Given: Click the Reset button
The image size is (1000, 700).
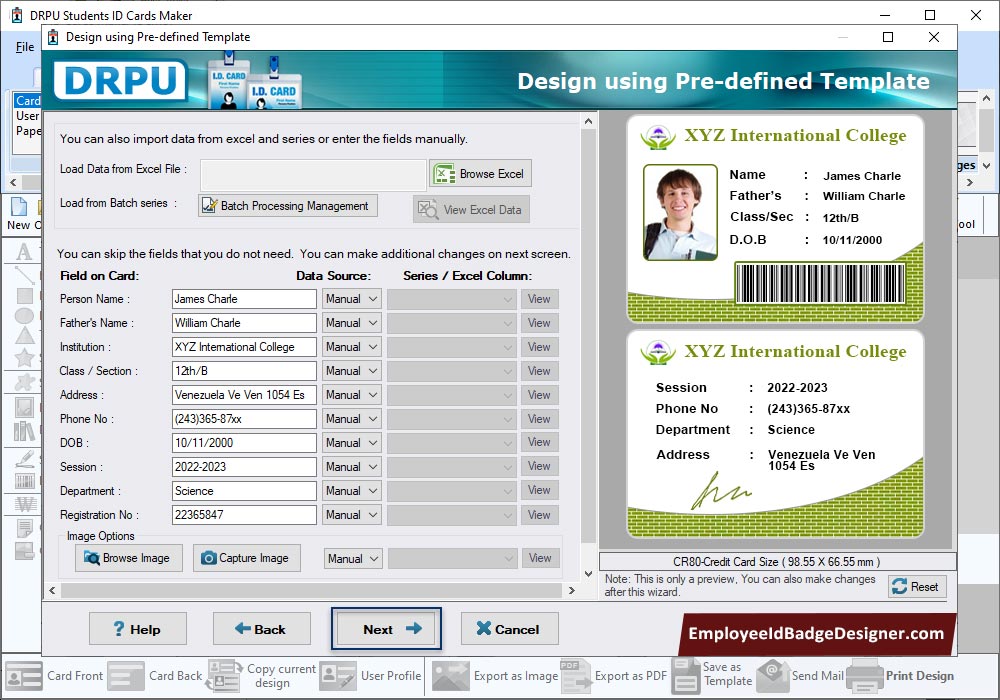Looking at the screenshot, I should (917, 587).
